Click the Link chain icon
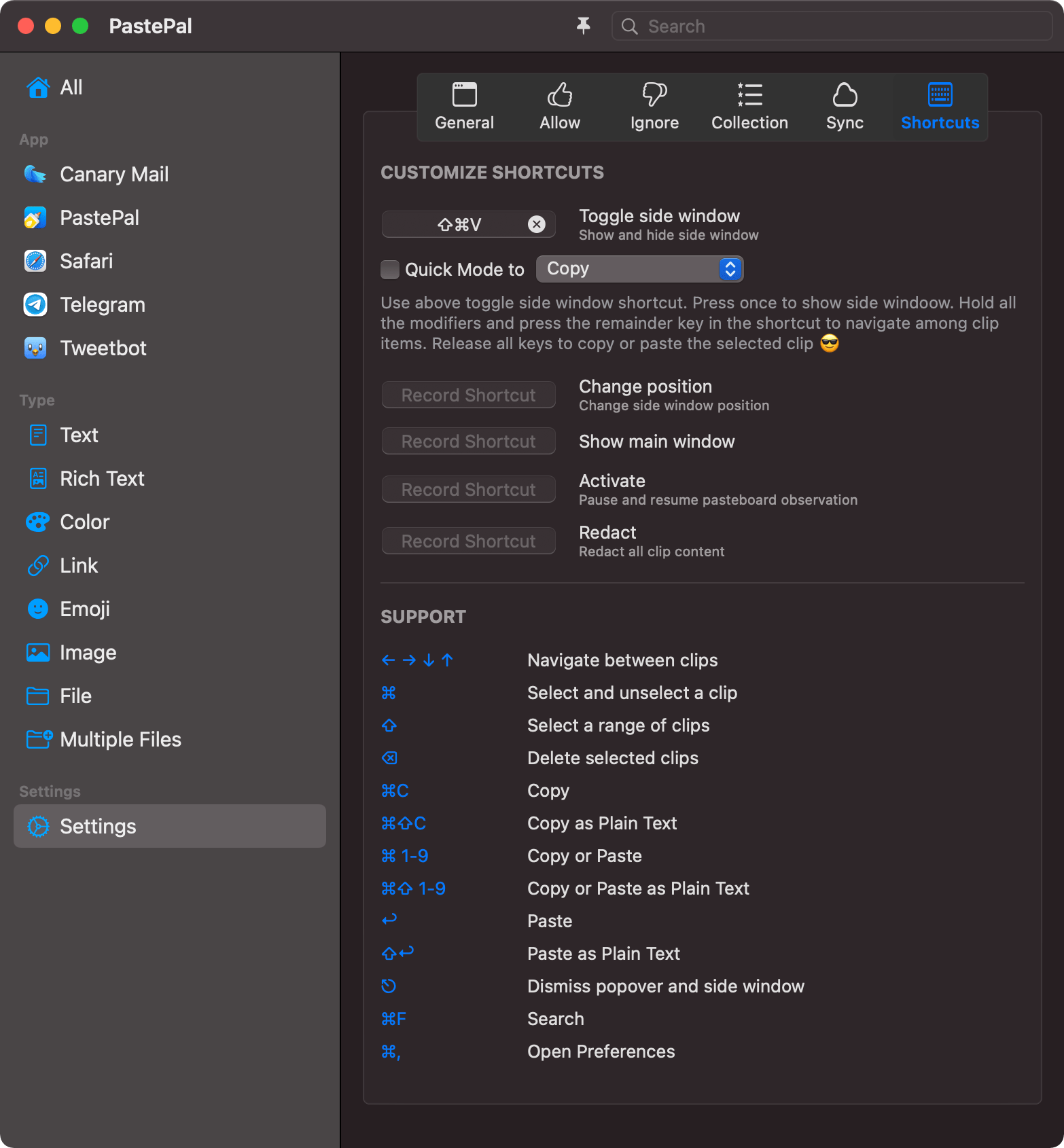Image resolution: width=1064 pixels, height=1148 pixels. pyautogui.click(x=38, y=566)
